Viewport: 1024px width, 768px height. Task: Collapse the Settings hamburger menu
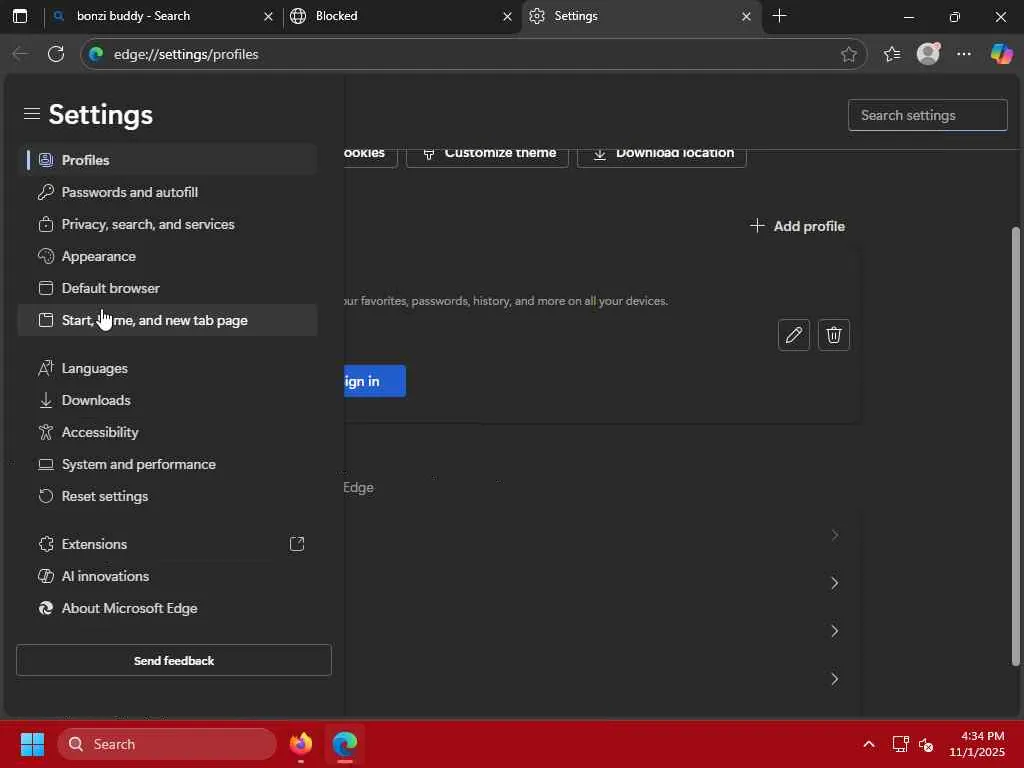(31, 114)
